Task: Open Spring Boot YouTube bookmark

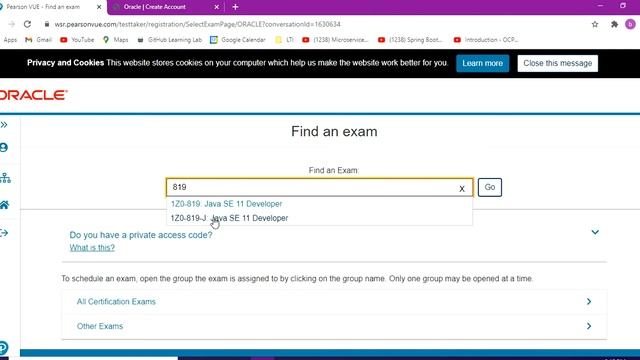Action: (x=410, y=40)
